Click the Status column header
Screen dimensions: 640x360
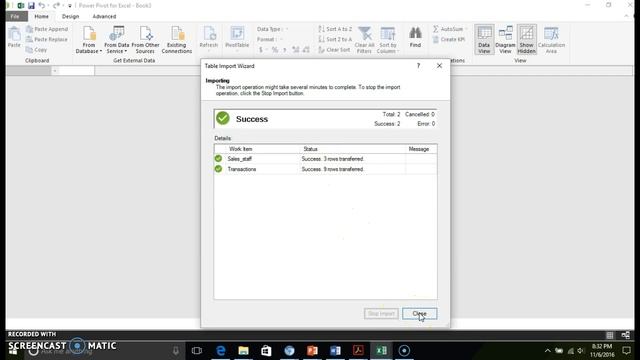click(310, 149)
